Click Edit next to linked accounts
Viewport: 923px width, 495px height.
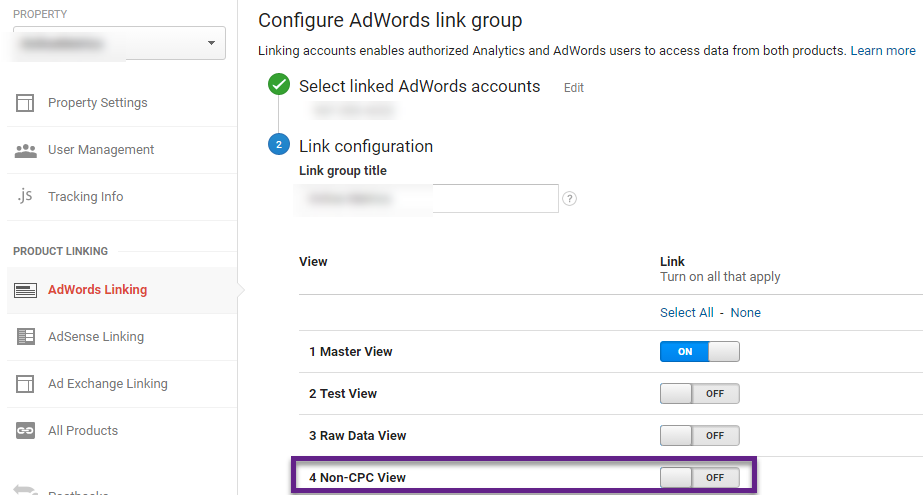[574, 88]
